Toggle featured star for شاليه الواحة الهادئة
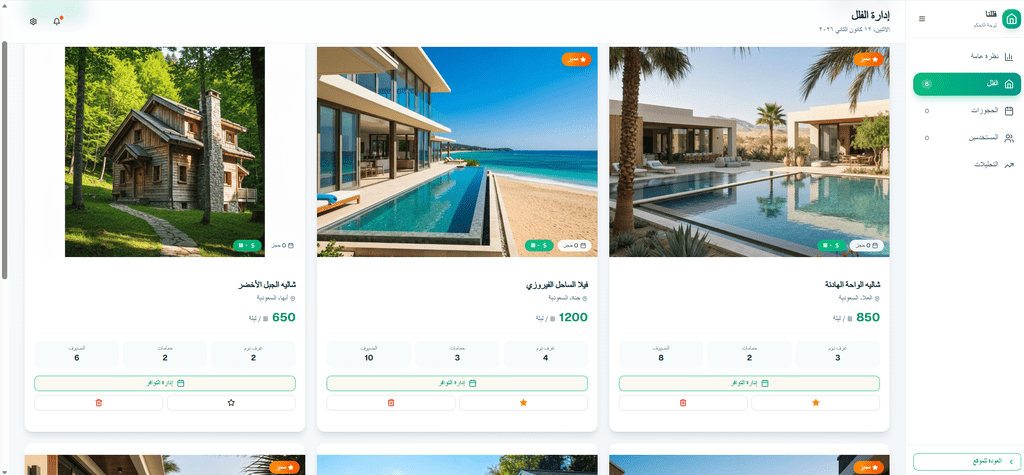The image size is (1024, 475). (x=816, y=403)
